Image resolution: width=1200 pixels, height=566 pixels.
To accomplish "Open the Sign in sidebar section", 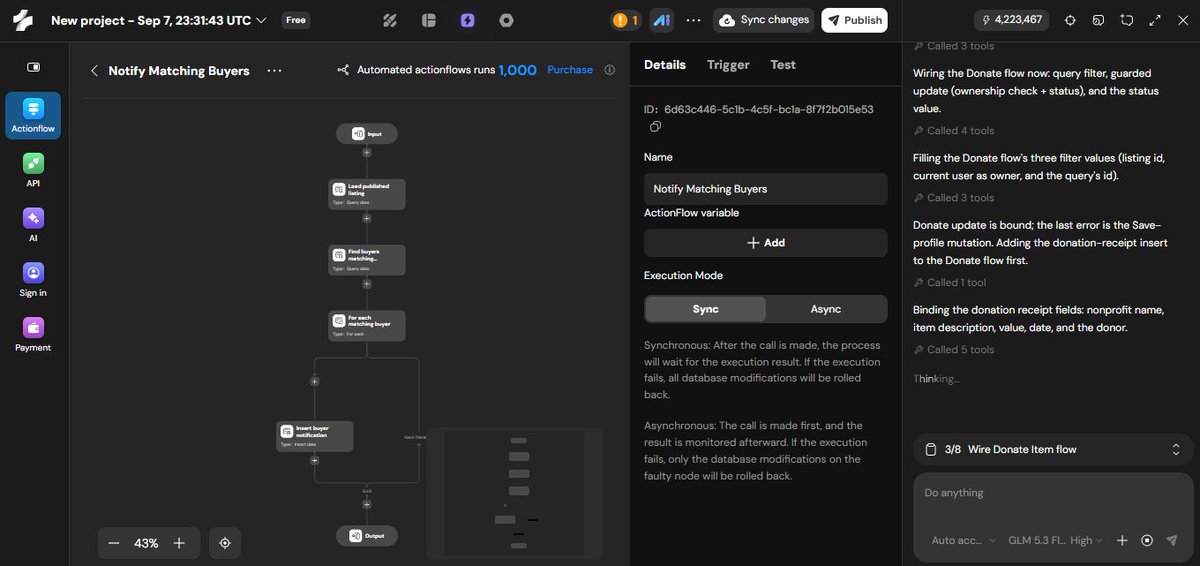I will [x=33, y=279].
